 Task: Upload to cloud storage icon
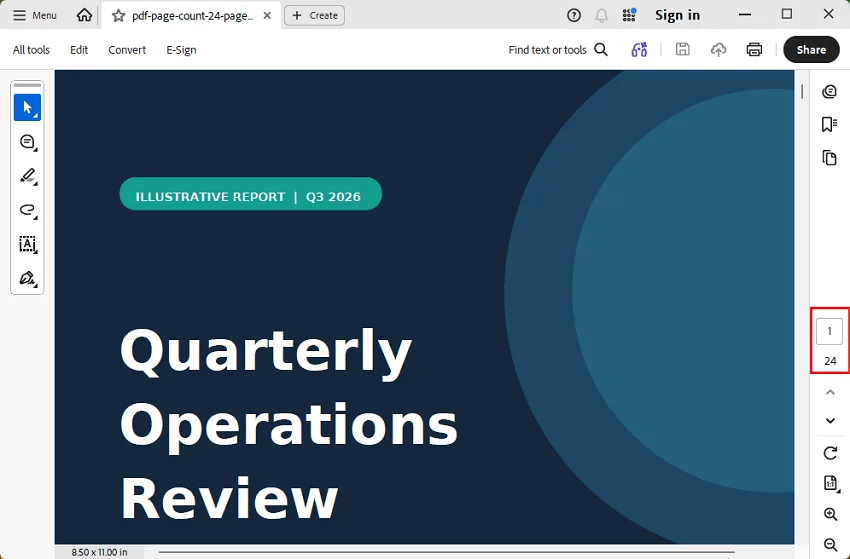click(x=718, y=50)
